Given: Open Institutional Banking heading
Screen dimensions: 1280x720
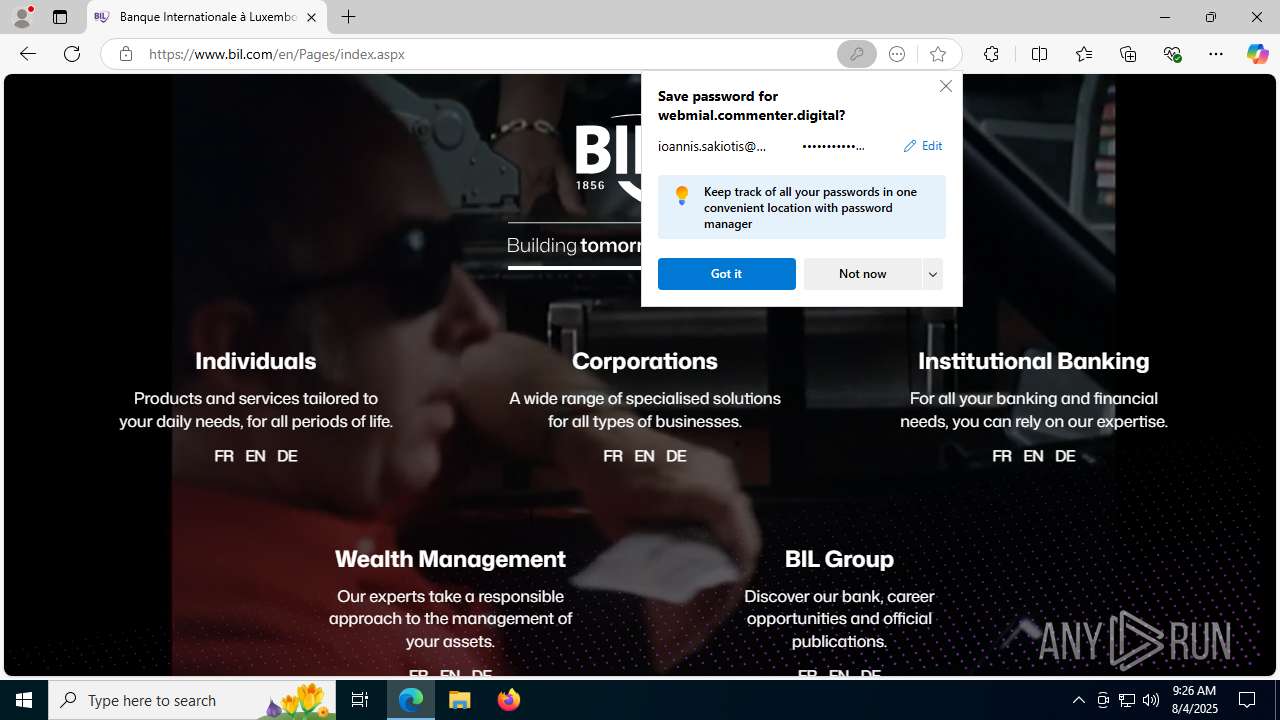Looking at the screenshot, I should point(1033,361).
